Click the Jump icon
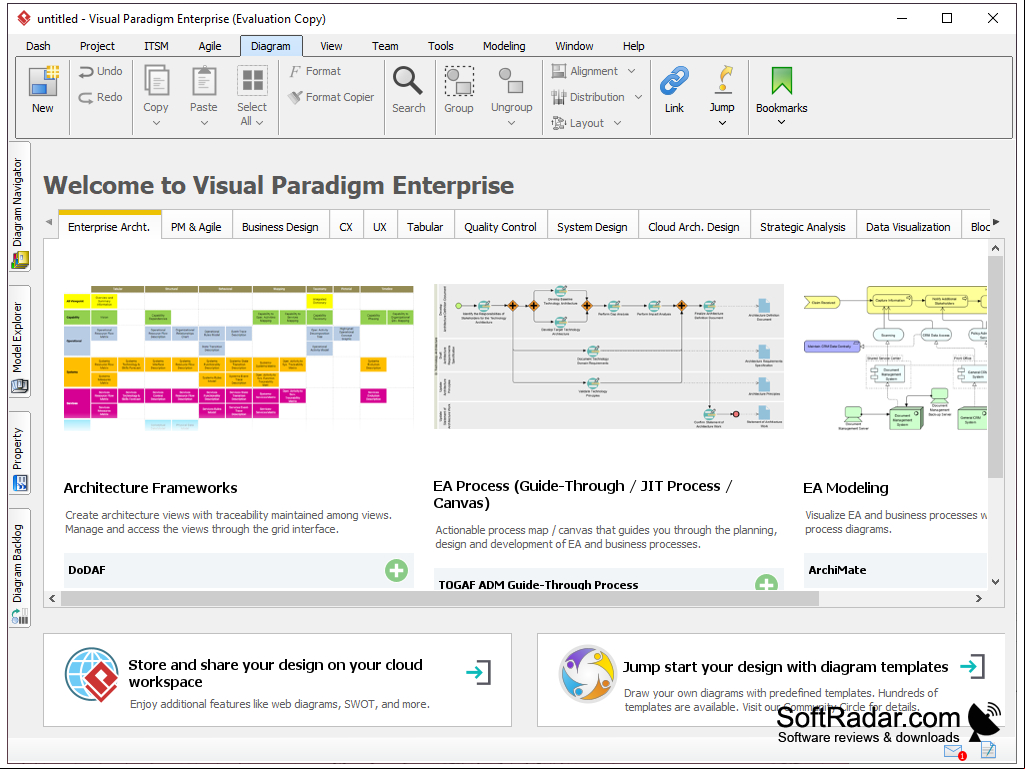The height and width of the screenshot is (769, 1025). click(722, 80)
